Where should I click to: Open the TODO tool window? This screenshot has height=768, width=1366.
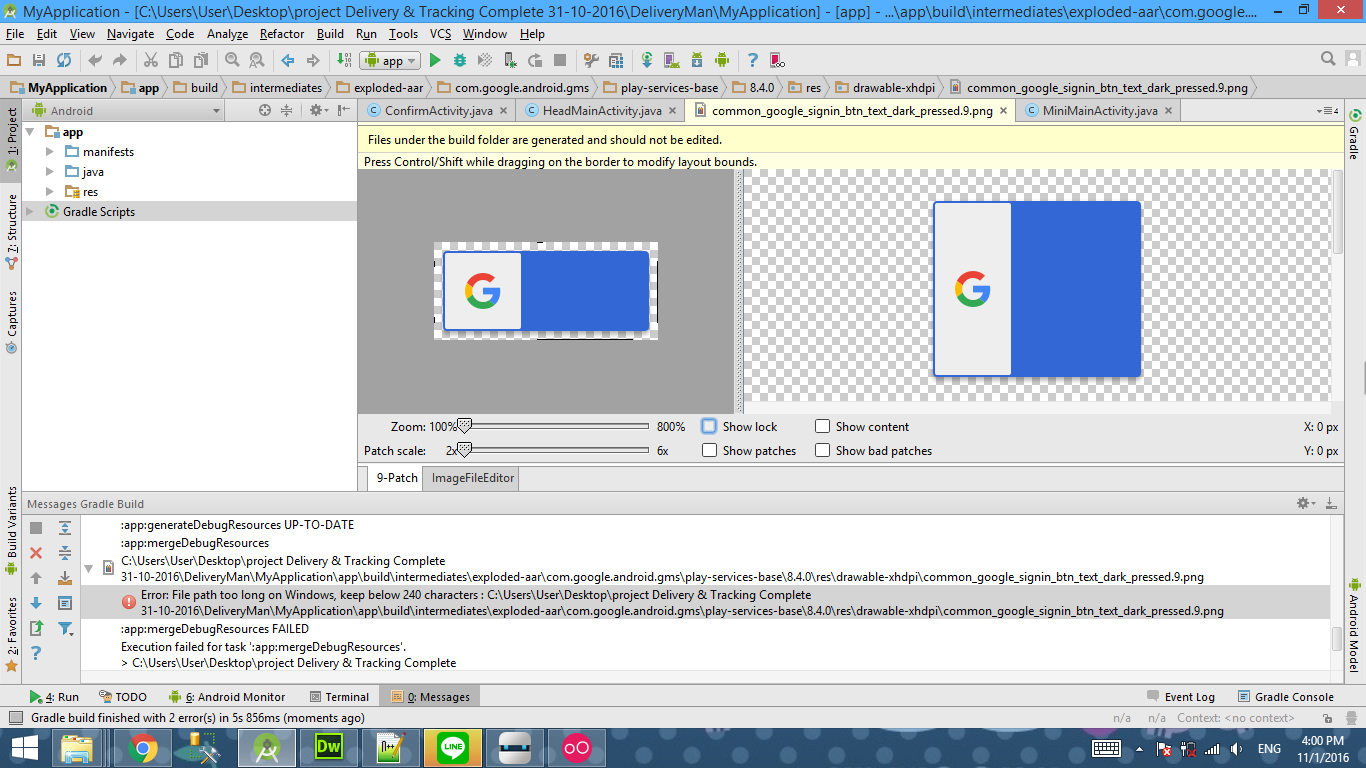point(124,697)
